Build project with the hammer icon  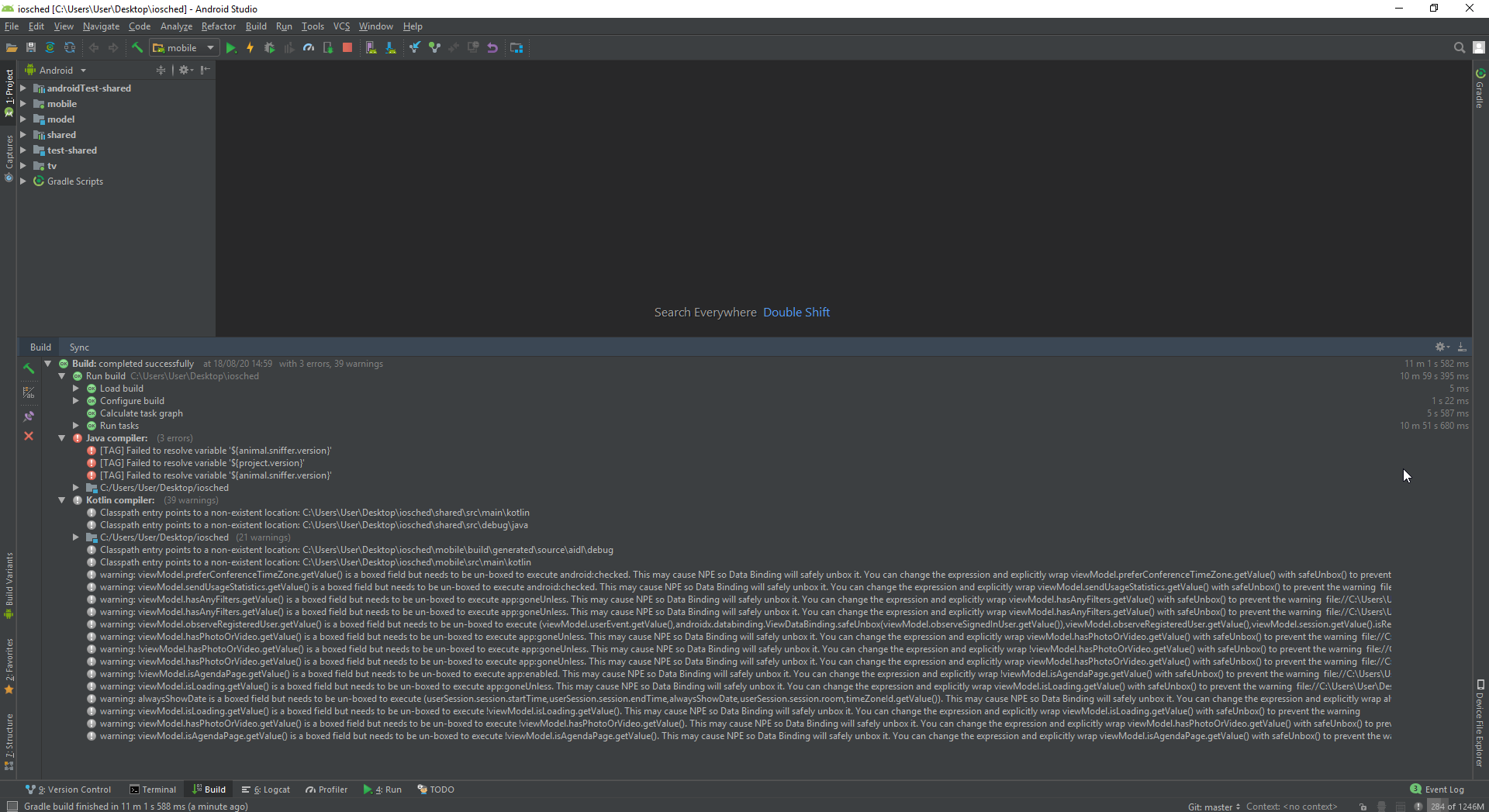(x=136, y=47)
